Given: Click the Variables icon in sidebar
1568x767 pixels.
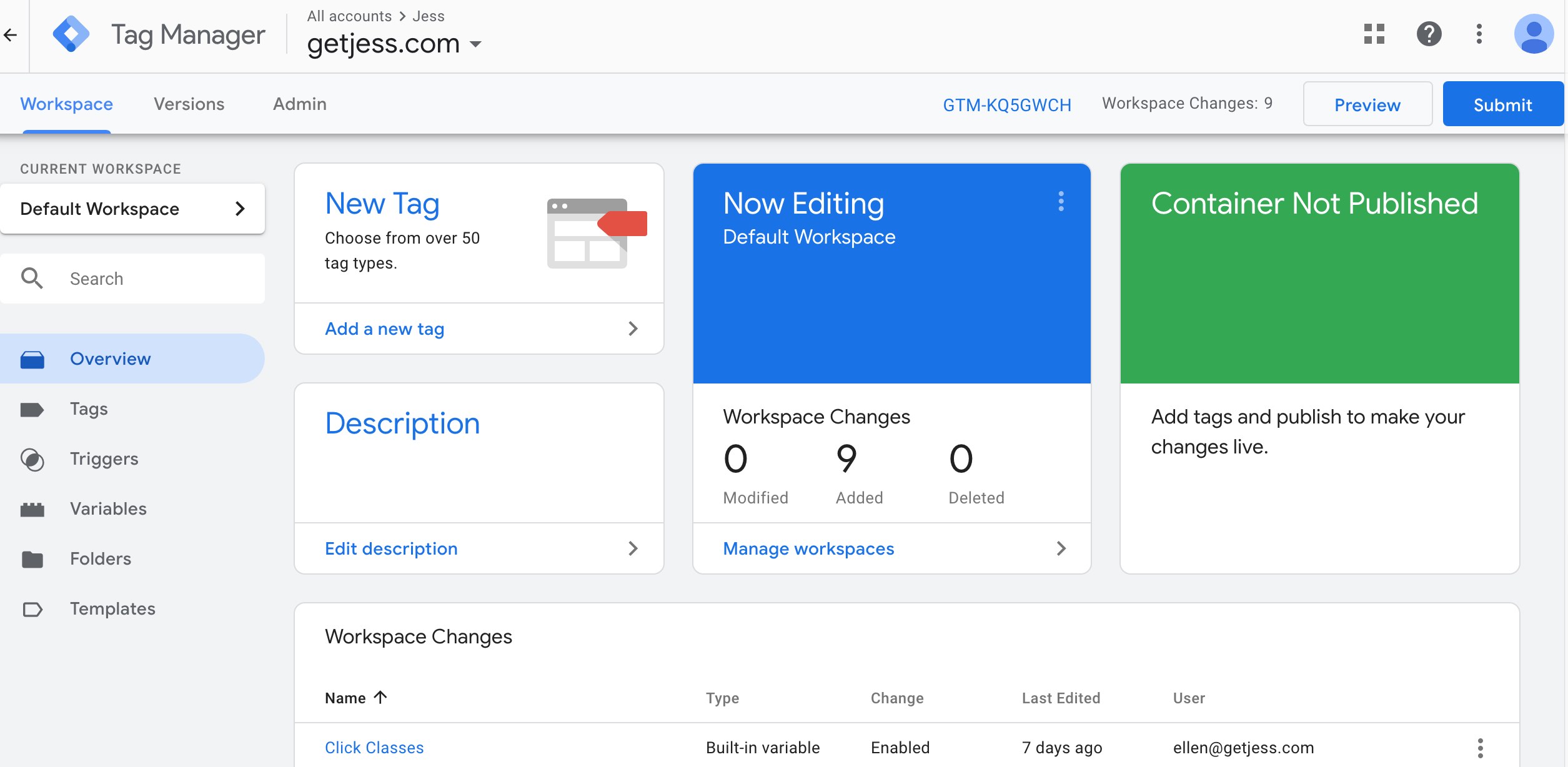Looking at the screenshot, I should pyautogui.click(x=33, y=508).
